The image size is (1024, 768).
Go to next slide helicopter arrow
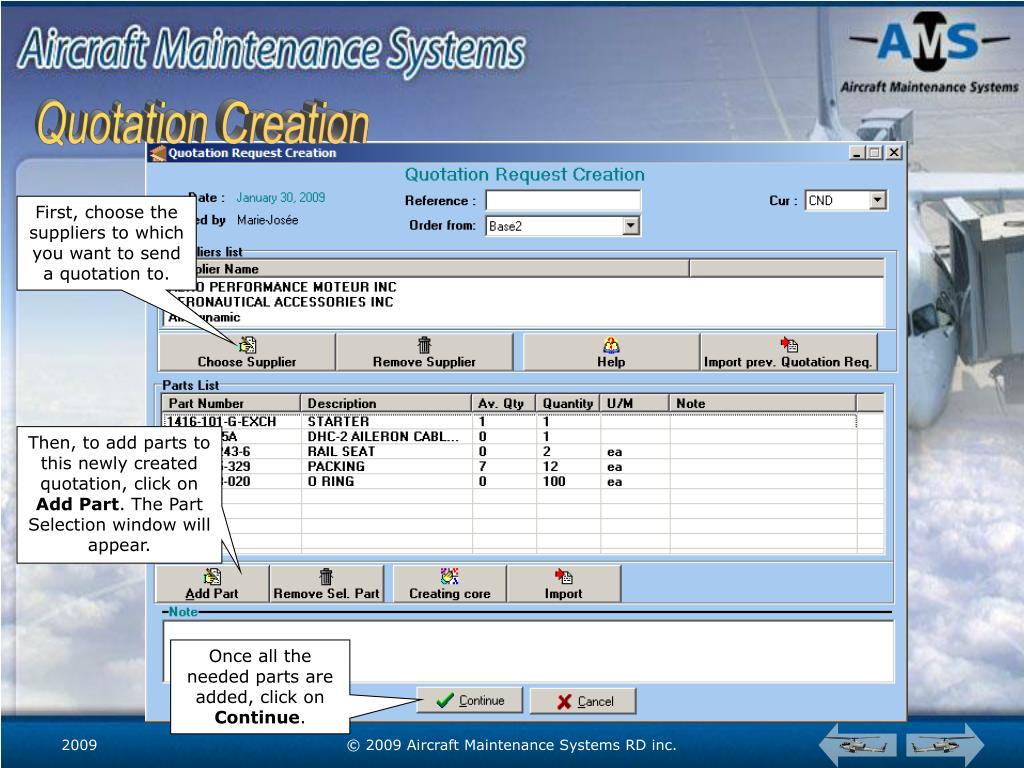(944, 744)
